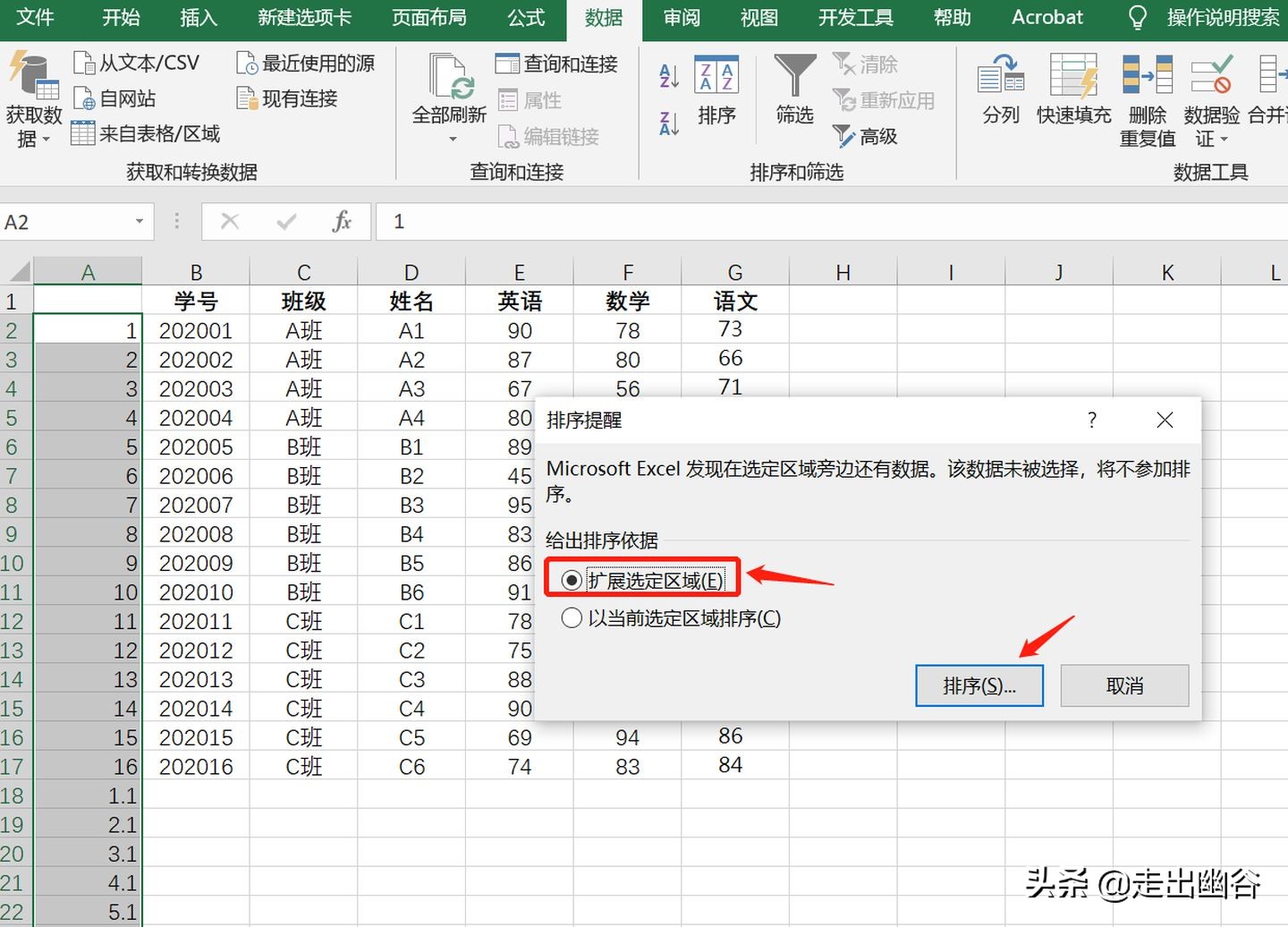Click cell containing 202001

pyautogui.click(x=196, y=330)
